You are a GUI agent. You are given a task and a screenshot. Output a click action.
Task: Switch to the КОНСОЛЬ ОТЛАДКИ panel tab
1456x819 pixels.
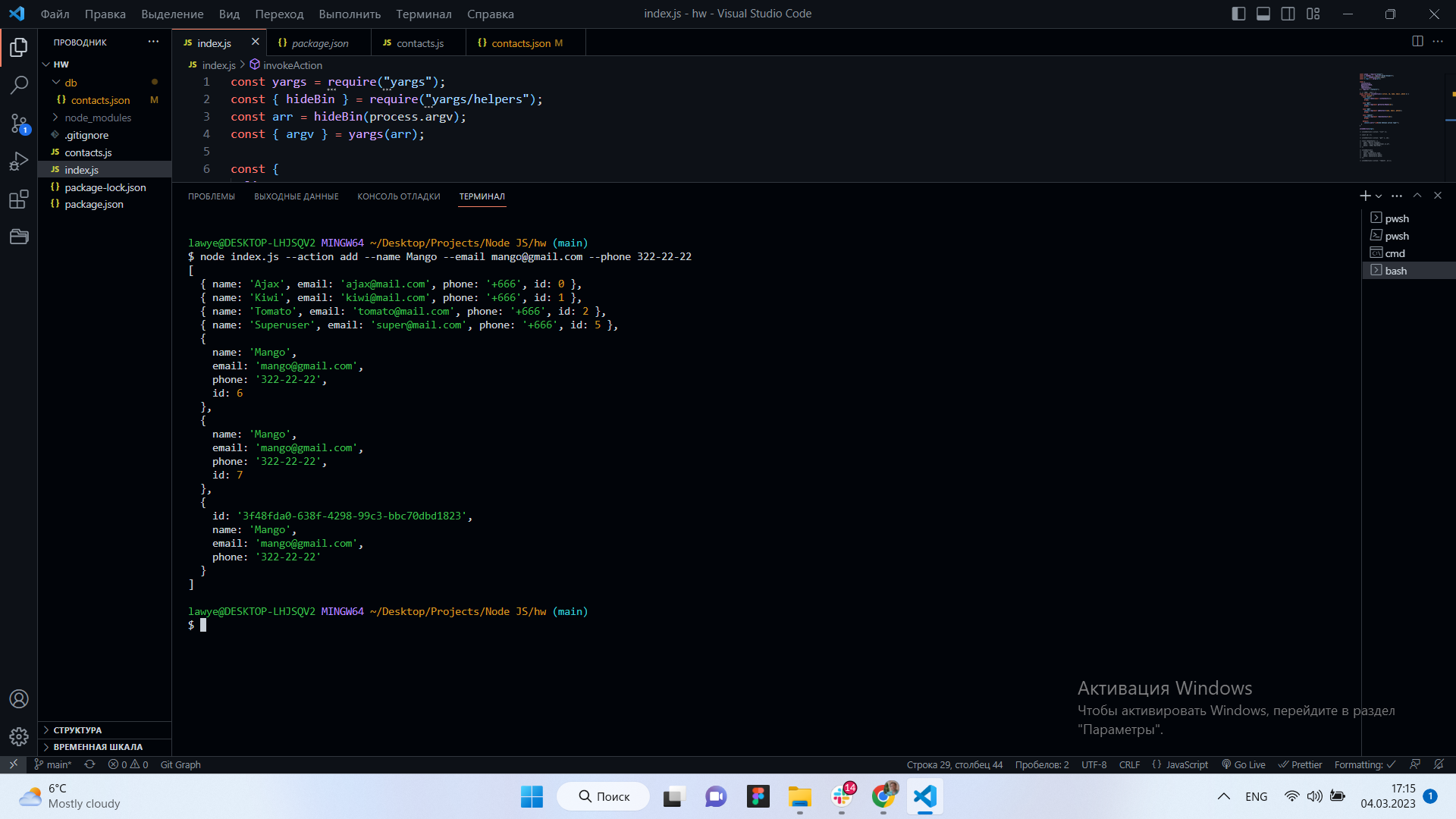tap(399, 196)
